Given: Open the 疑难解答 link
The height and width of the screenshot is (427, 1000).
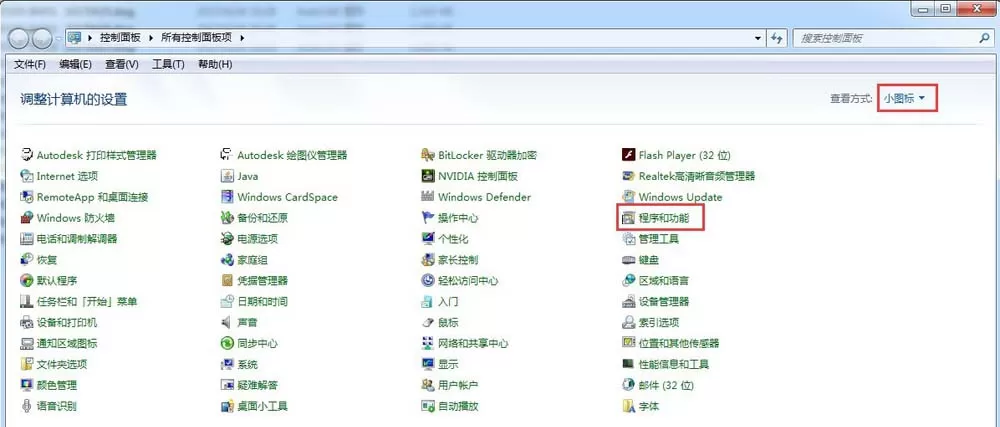Looking at the screenshot, I should (258, 385).
